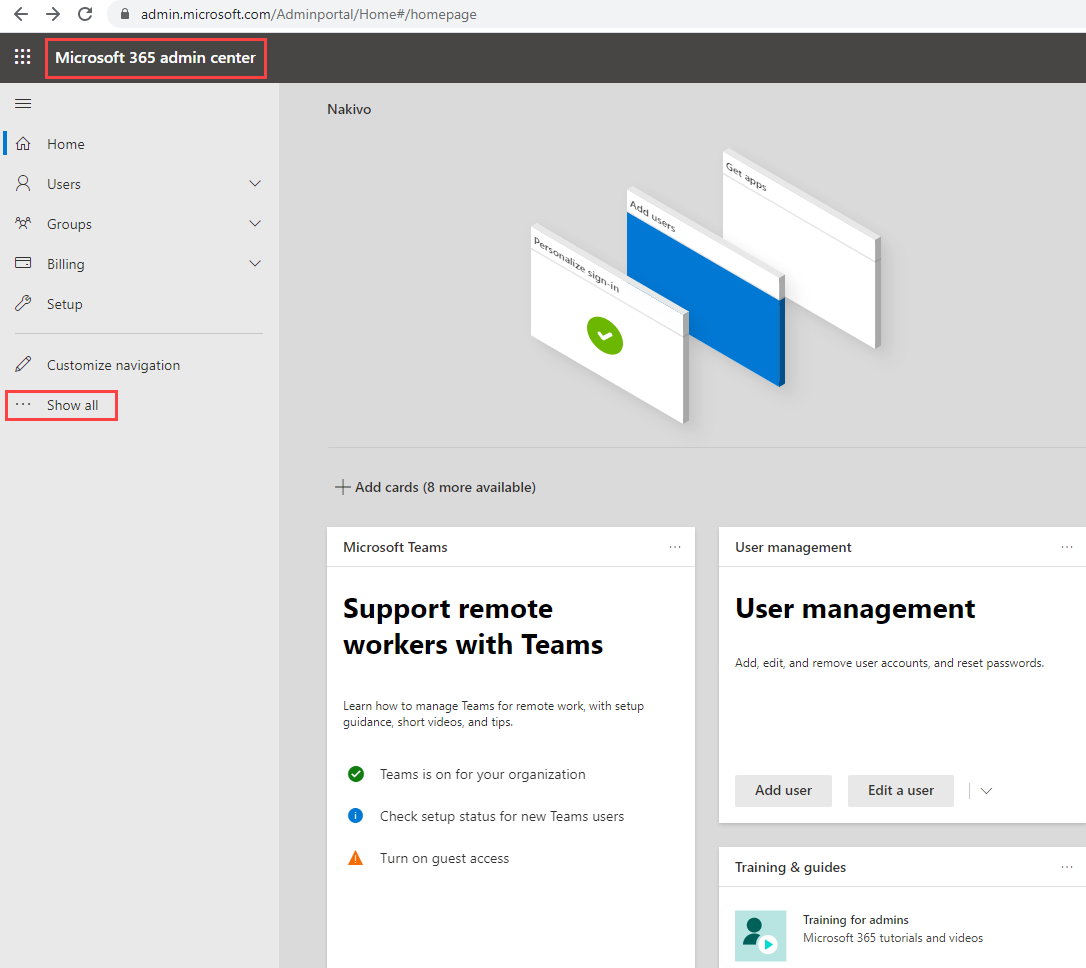
Task: Open Microsoft Teams card ellipsis menu
Action: pyautogui.click(x=675, y=547)
